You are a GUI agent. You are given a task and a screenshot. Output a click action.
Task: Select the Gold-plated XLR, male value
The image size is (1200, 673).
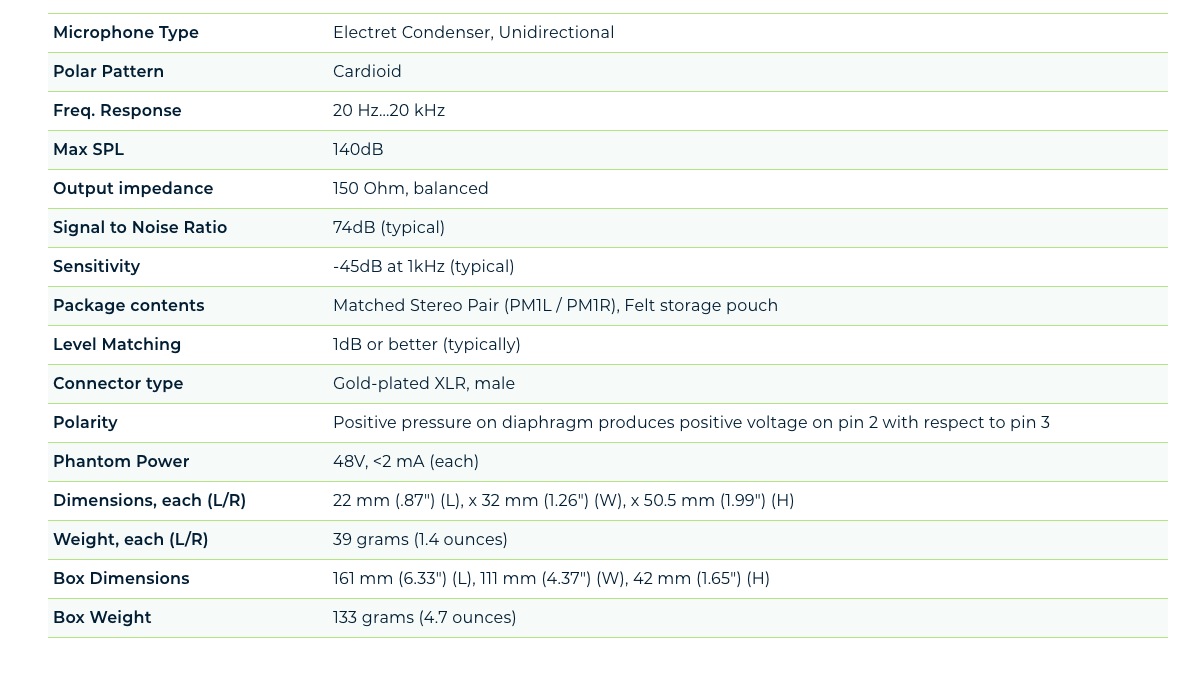pyautogui.click(x=424, y=384)
